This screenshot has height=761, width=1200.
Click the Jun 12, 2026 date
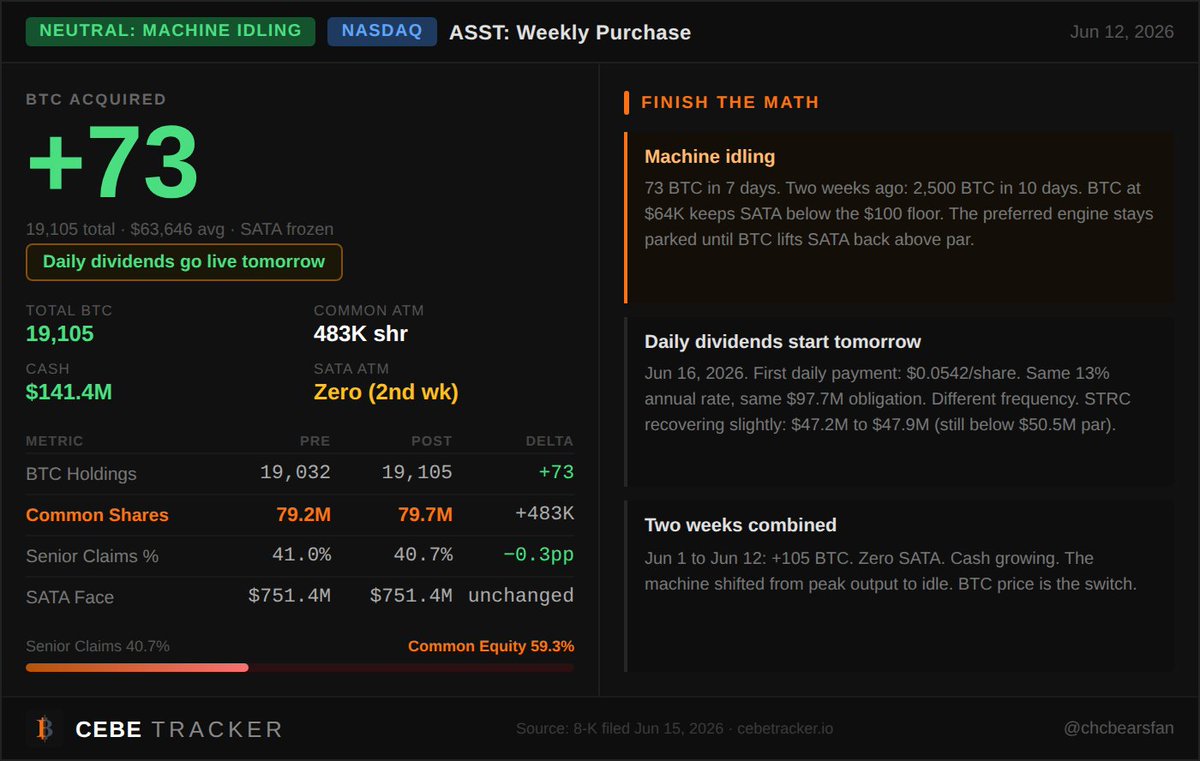[x=1122, y=32]
